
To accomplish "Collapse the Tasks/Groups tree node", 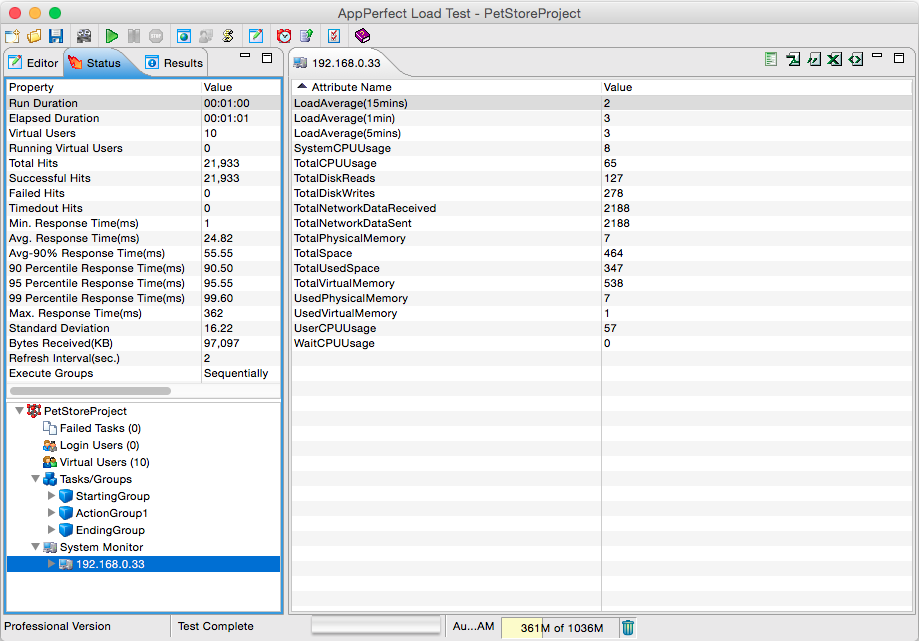I will pyautogui.click(x=35, y=479).
